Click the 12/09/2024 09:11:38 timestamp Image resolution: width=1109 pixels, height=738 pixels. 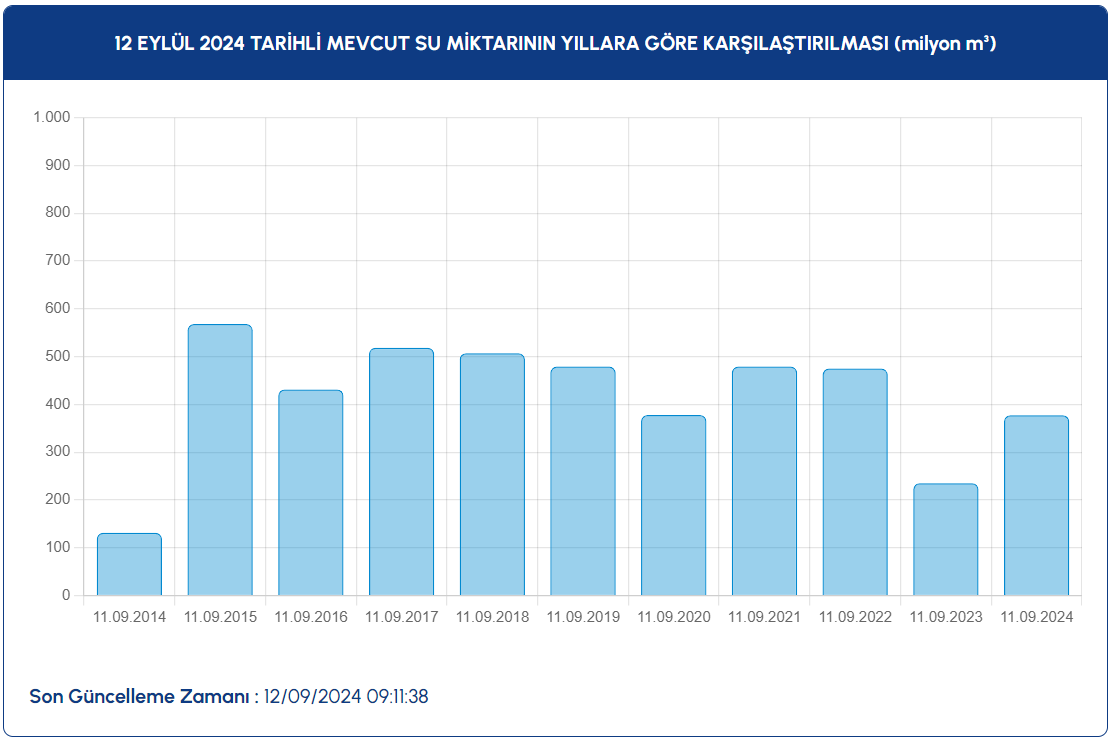click(x=346, y=696)
